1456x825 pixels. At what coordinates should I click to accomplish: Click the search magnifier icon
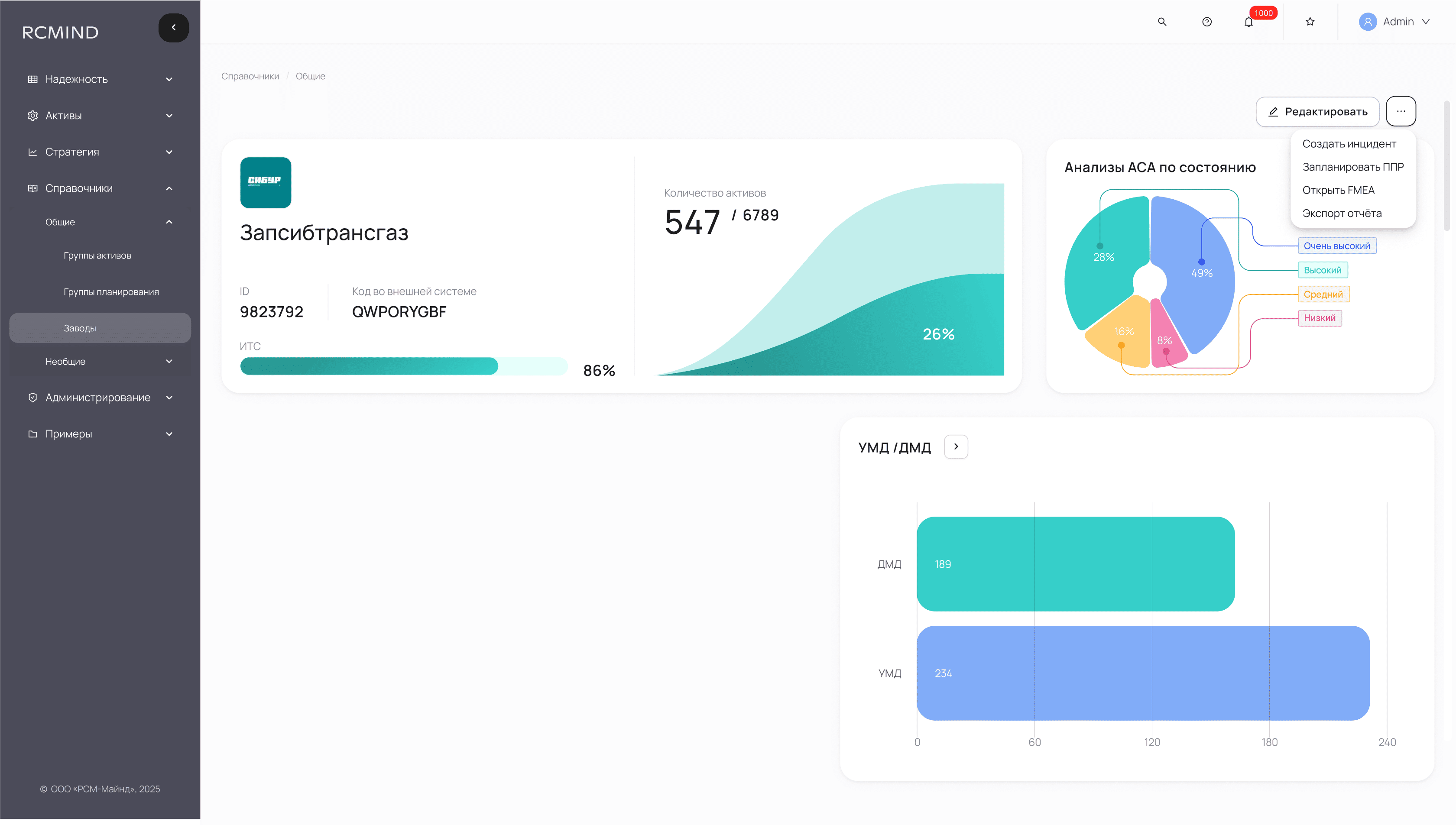tap(1162, 22)
